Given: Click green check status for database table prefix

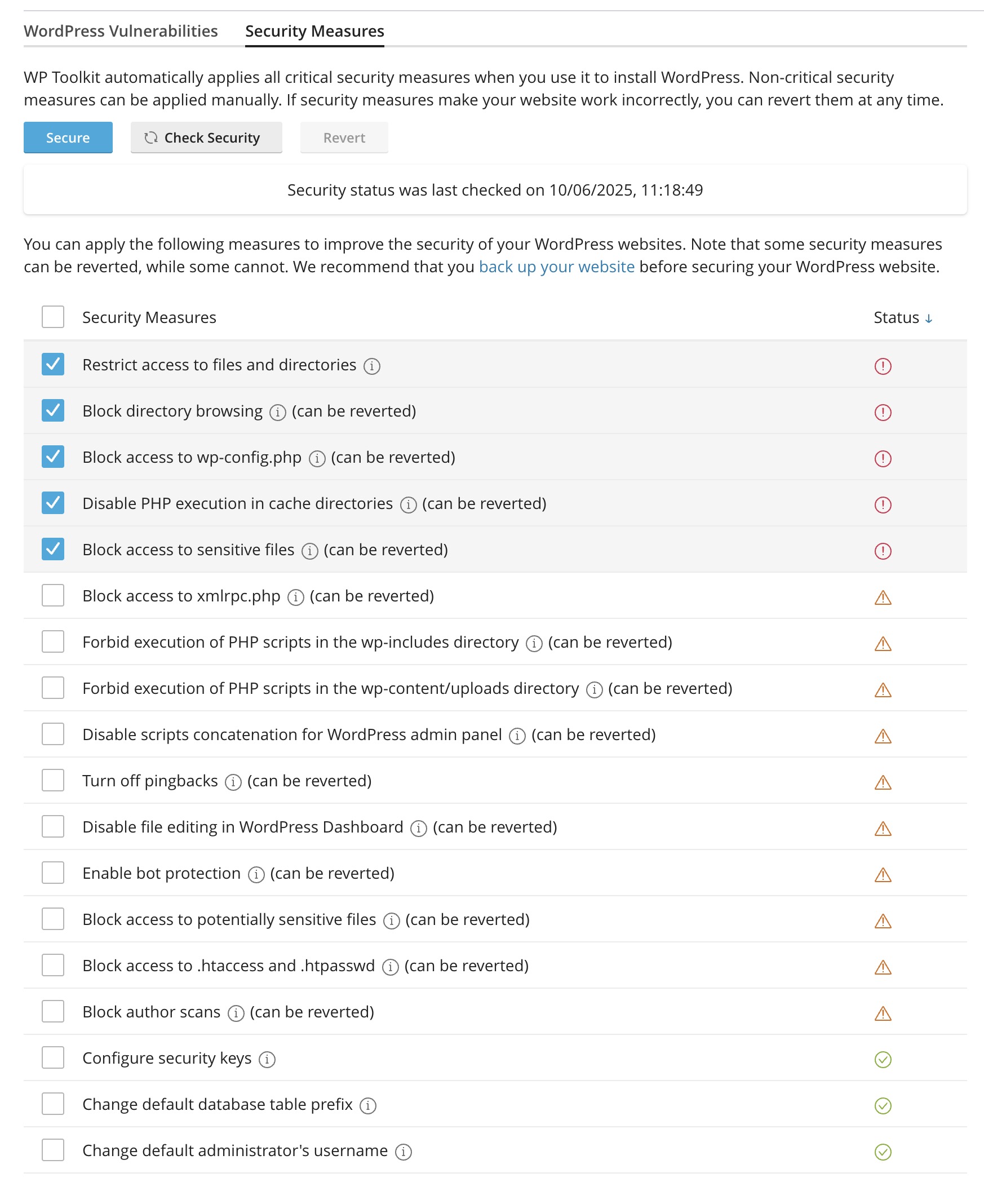Looking at the screenshot, I should click(x=883, y=1105).
